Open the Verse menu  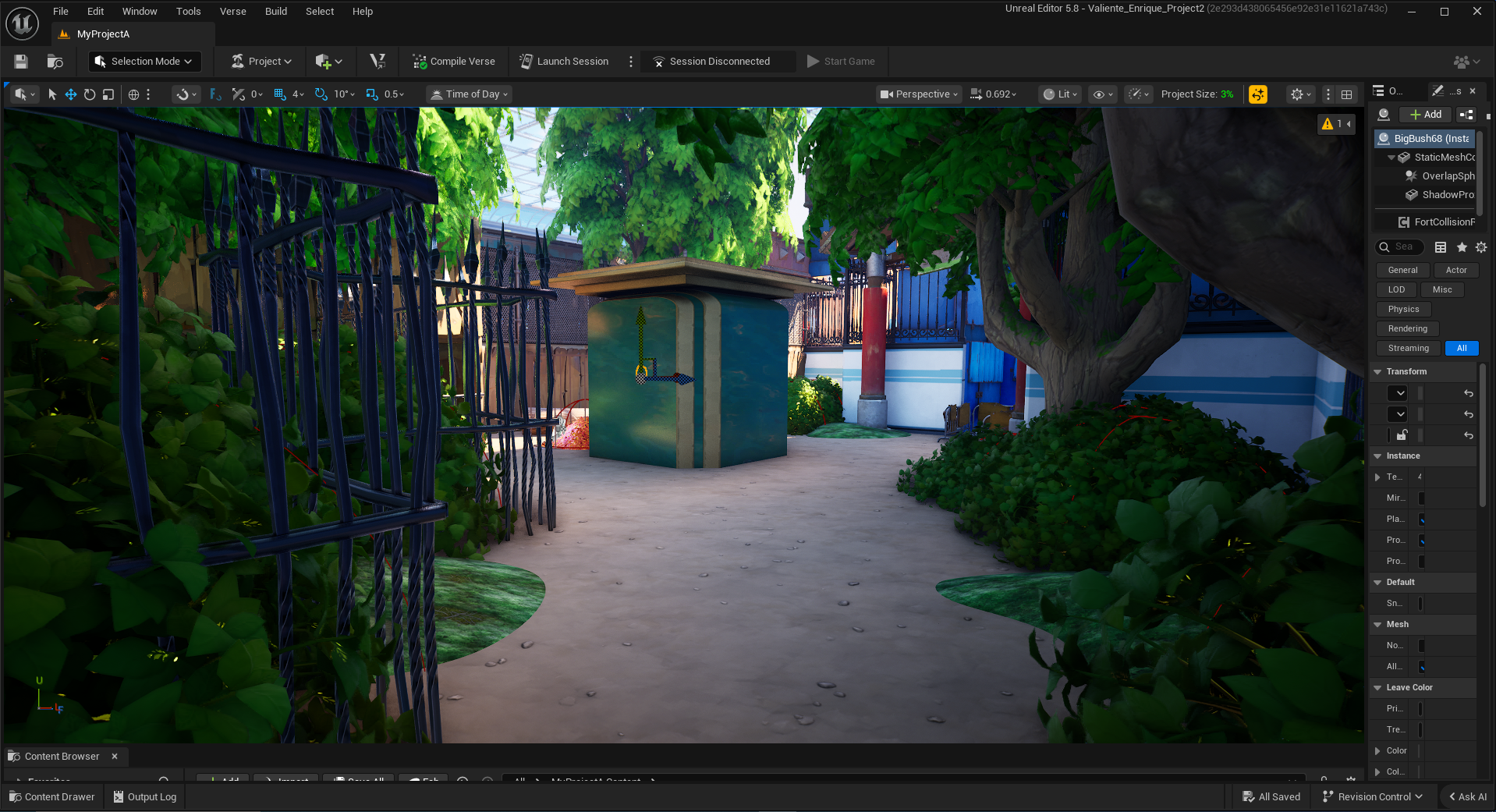232,12
